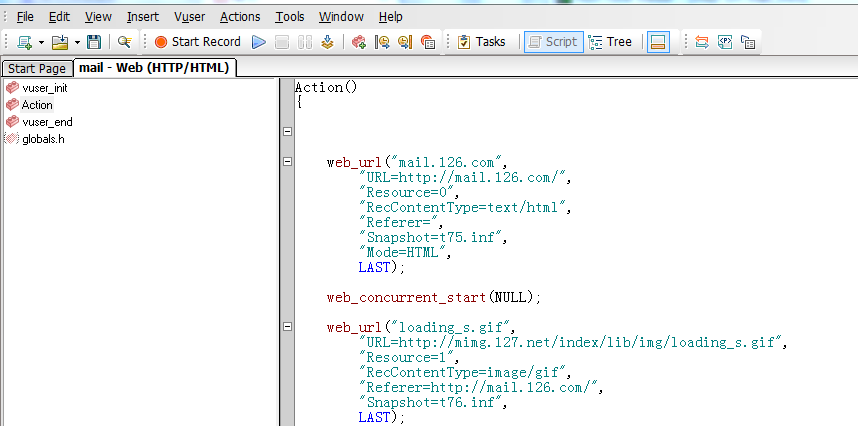Screen dimensions: 858x426
Task: Collapse the web_url mail.126.com code block
Action: click(x=288, y=161)
